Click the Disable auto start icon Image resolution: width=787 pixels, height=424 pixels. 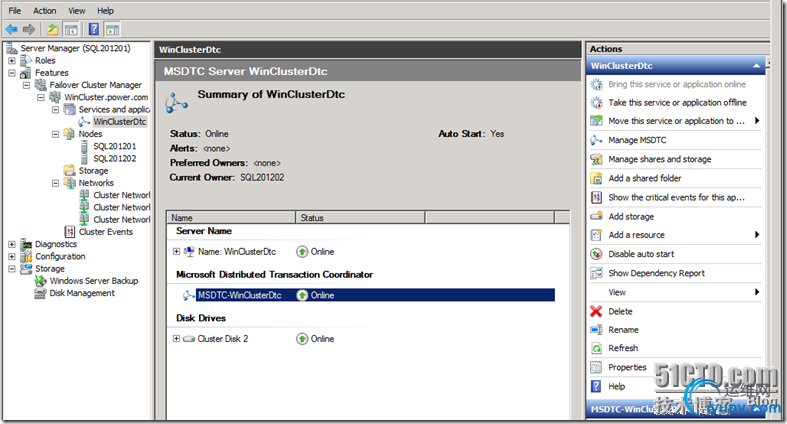coord(596,254)
